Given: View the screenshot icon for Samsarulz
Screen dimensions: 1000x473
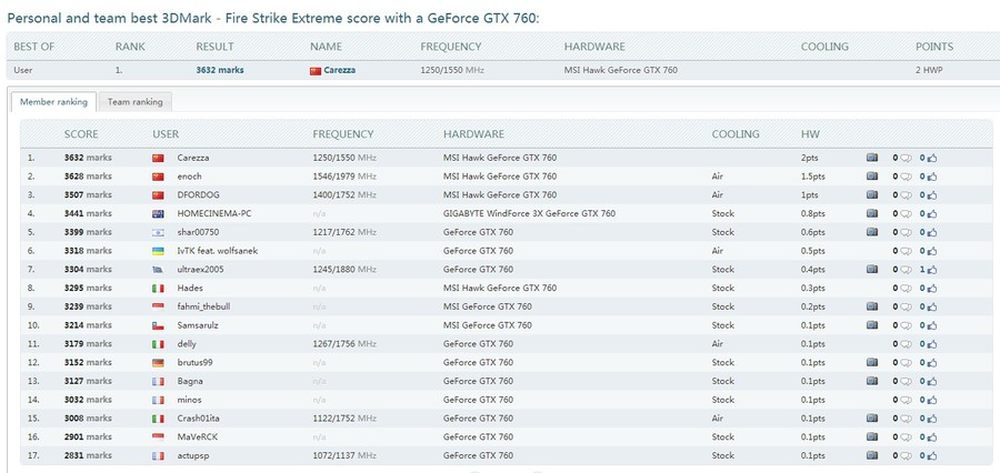Looking at the screenshot, I should [872, 325].
